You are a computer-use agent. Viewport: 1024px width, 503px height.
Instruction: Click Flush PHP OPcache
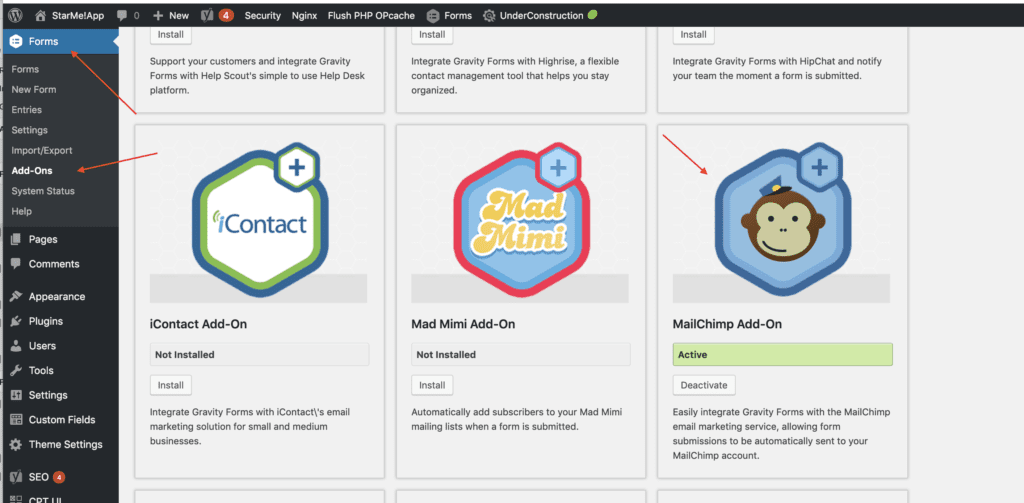pyautogui.click(x=372, y=16)
